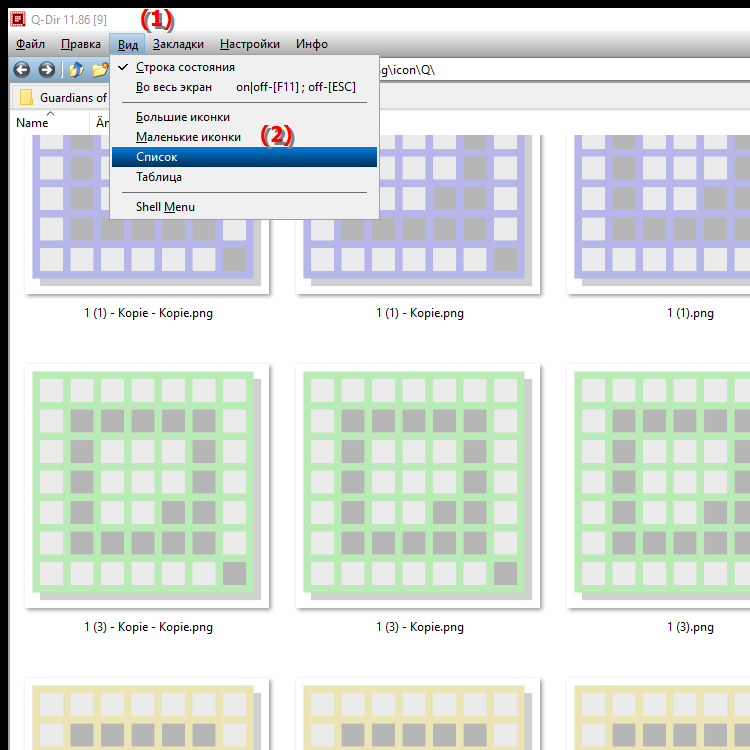Click the new folder icon in toolbar
The image size is (750, 750).
100,70
